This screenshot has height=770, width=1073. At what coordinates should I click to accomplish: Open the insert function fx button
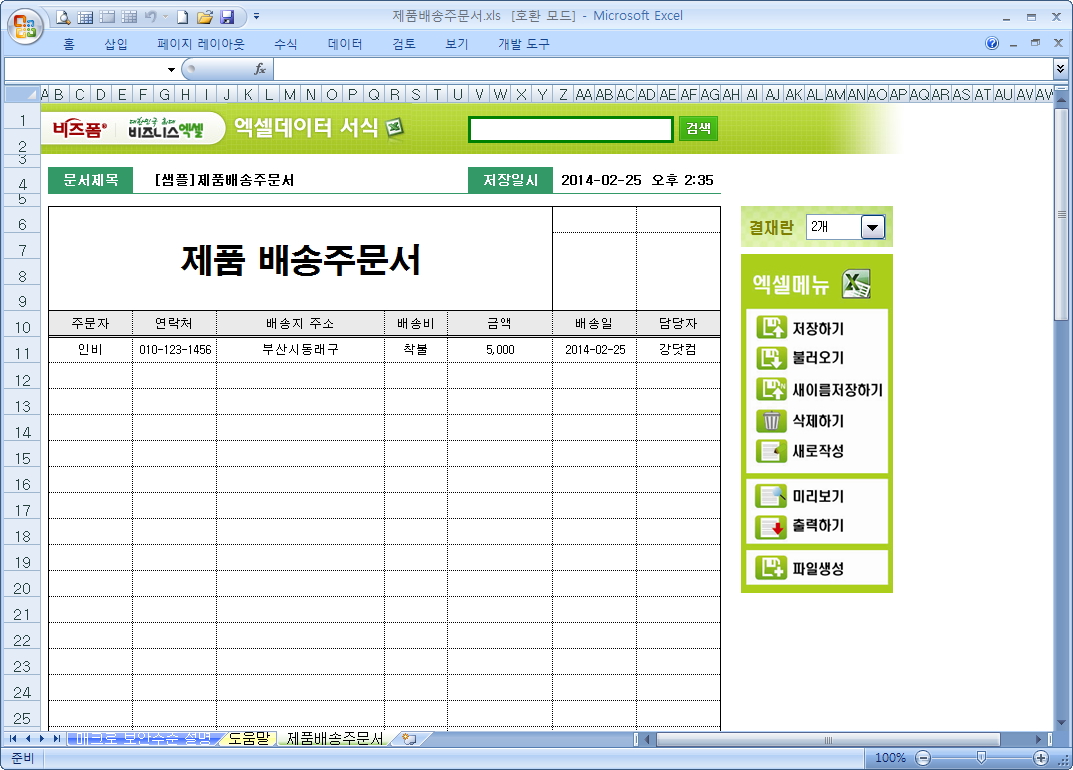click(x=260, y=69)
